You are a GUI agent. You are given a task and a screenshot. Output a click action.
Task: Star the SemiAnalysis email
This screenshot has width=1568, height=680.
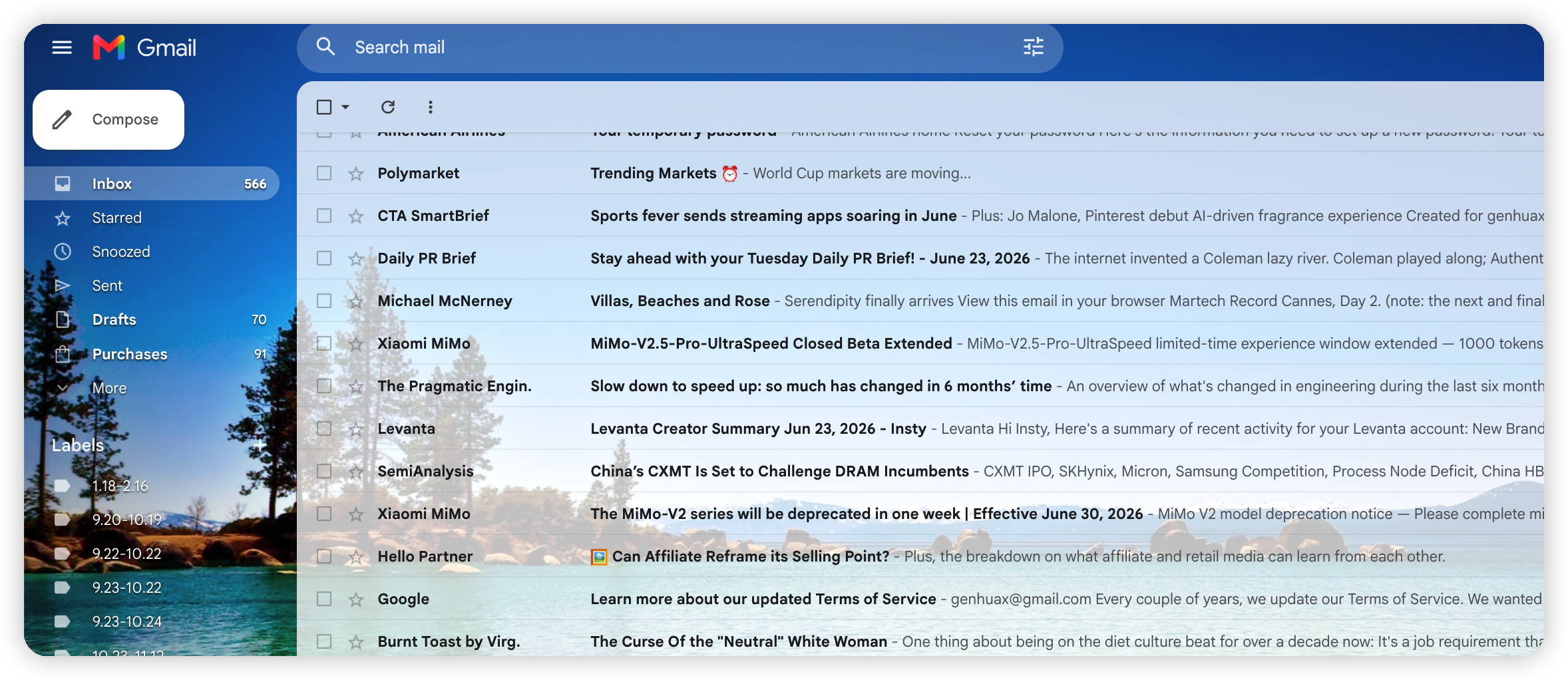(x=356, y=472)
